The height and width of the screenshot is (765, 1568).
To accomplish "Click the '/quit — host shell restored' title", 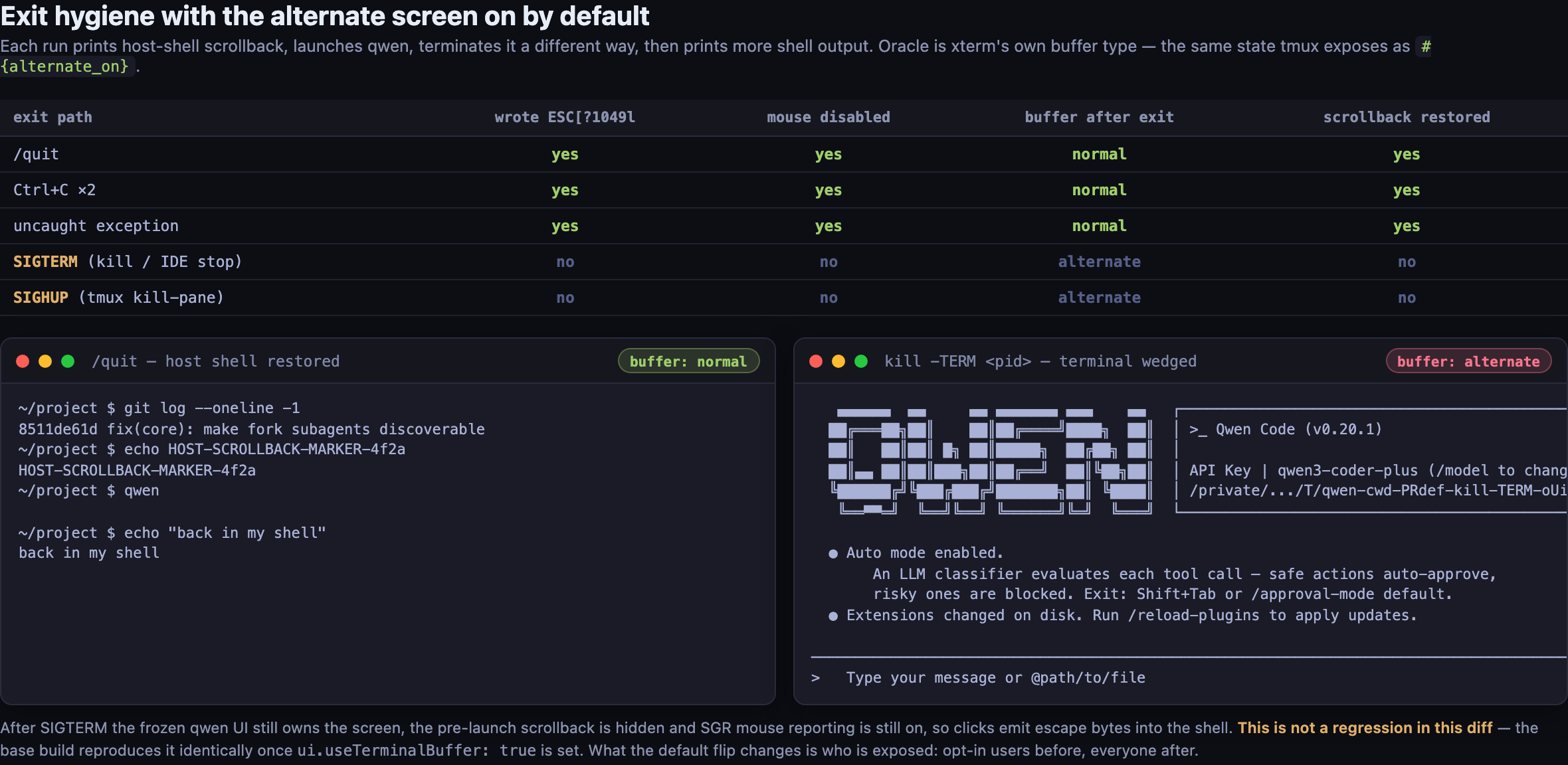I will pyautogui.click(x=215, y=361).
